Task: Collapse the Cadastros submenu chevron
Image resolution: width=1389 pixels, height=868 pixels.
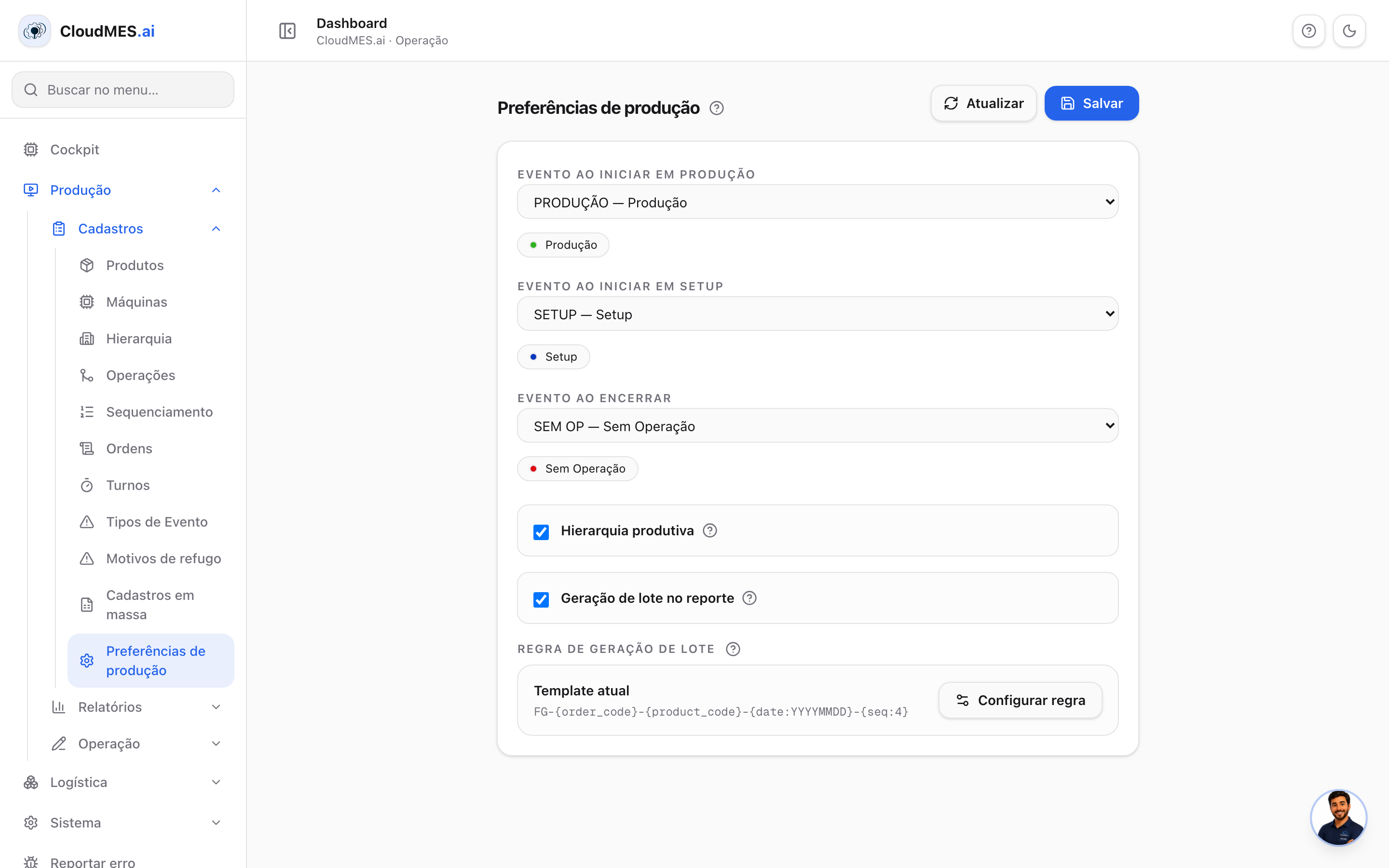Action: pyautogui.click(x=216, y=229)
